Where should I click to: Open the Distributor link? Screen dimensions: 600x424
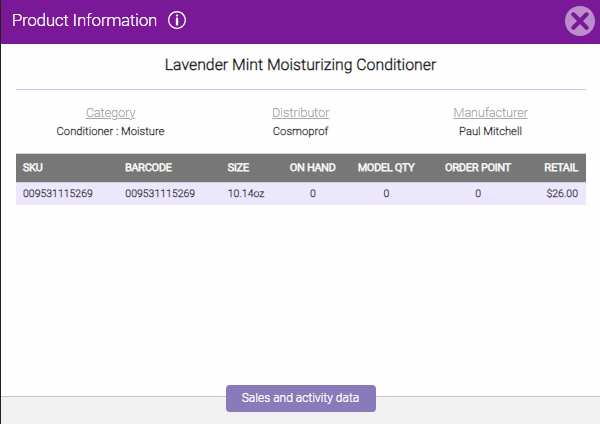(300, 113)
